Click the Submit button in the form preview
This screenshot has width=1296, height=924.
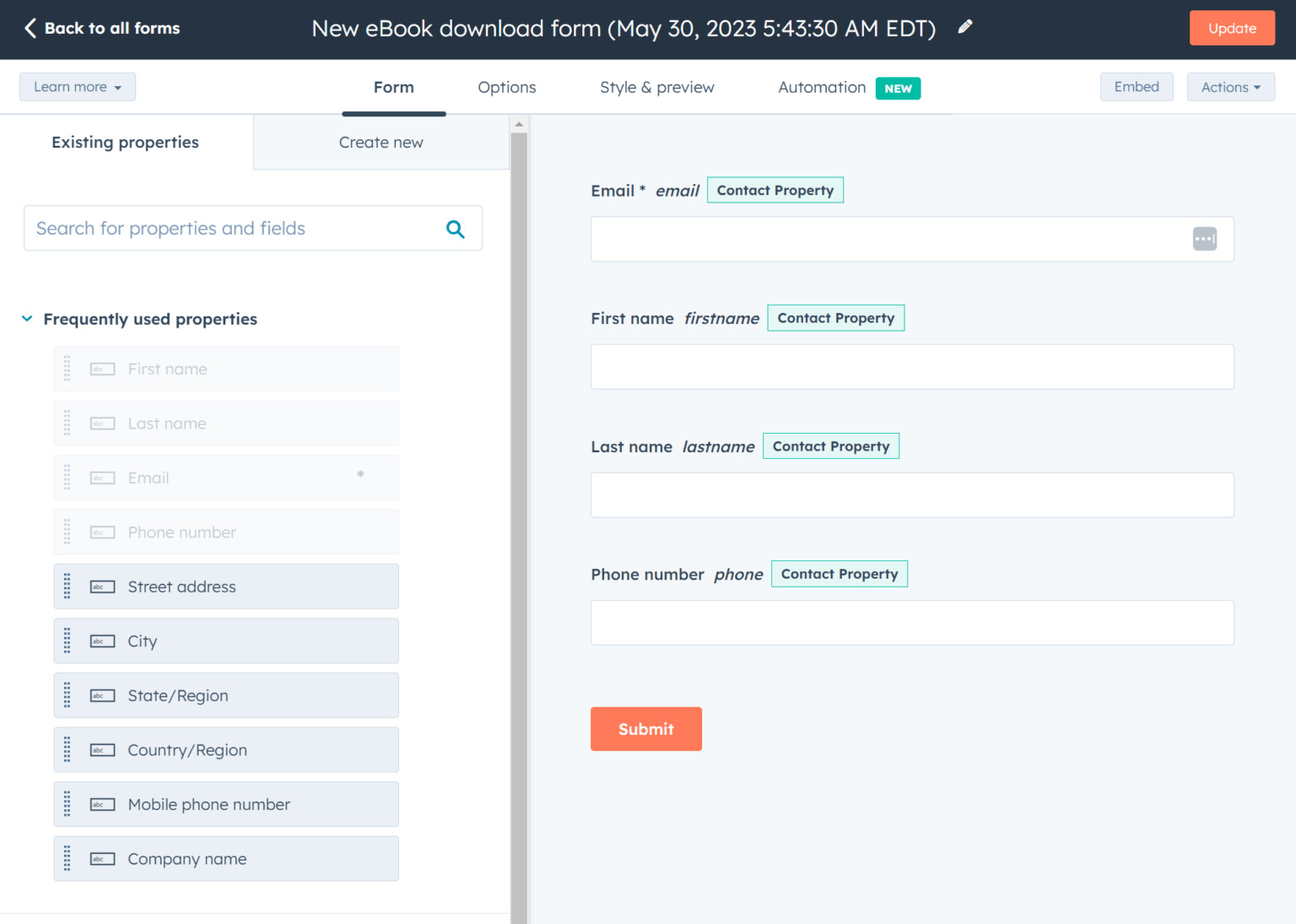coord(645,728)
